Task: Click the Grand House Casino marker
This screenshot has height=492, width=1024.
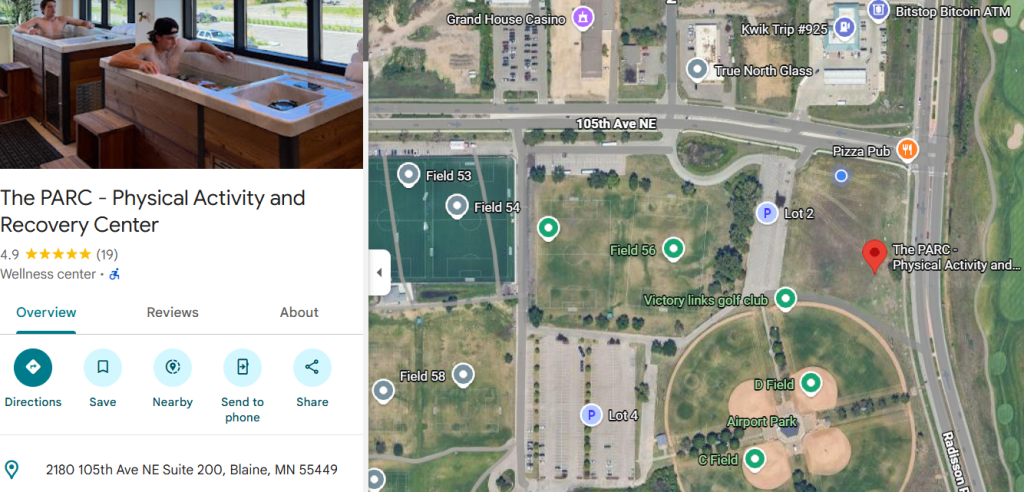Action: (581, 18)
